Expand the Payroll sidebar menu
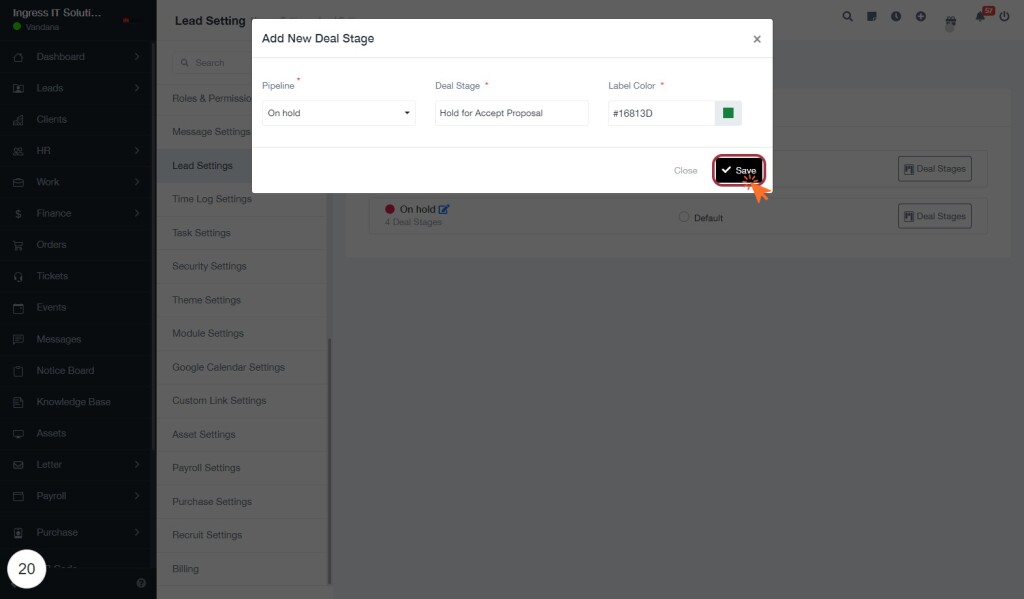The height and width of the screenshot is (599, 1024). [76, 496]
